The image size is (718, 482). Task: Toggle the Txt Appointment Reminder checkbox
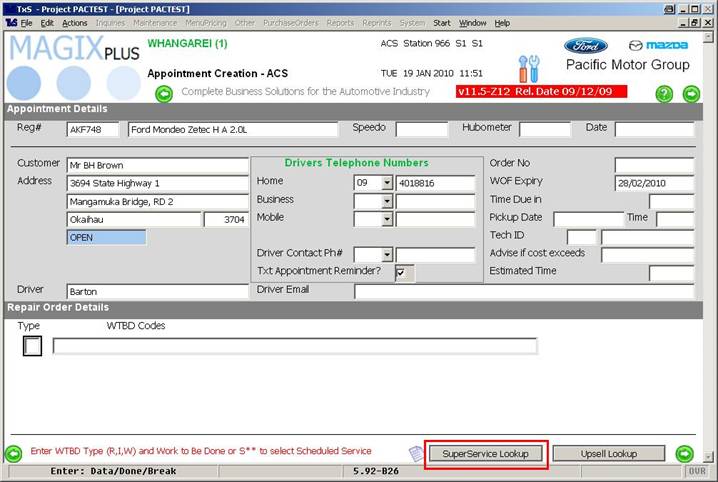coord(402,272)
